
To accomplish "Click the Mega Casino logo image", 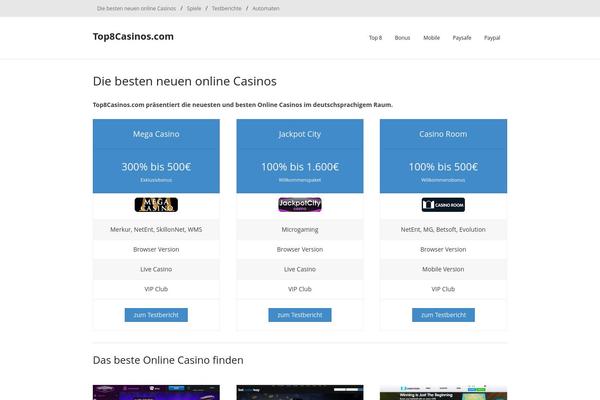I will [x=156, y=205].
